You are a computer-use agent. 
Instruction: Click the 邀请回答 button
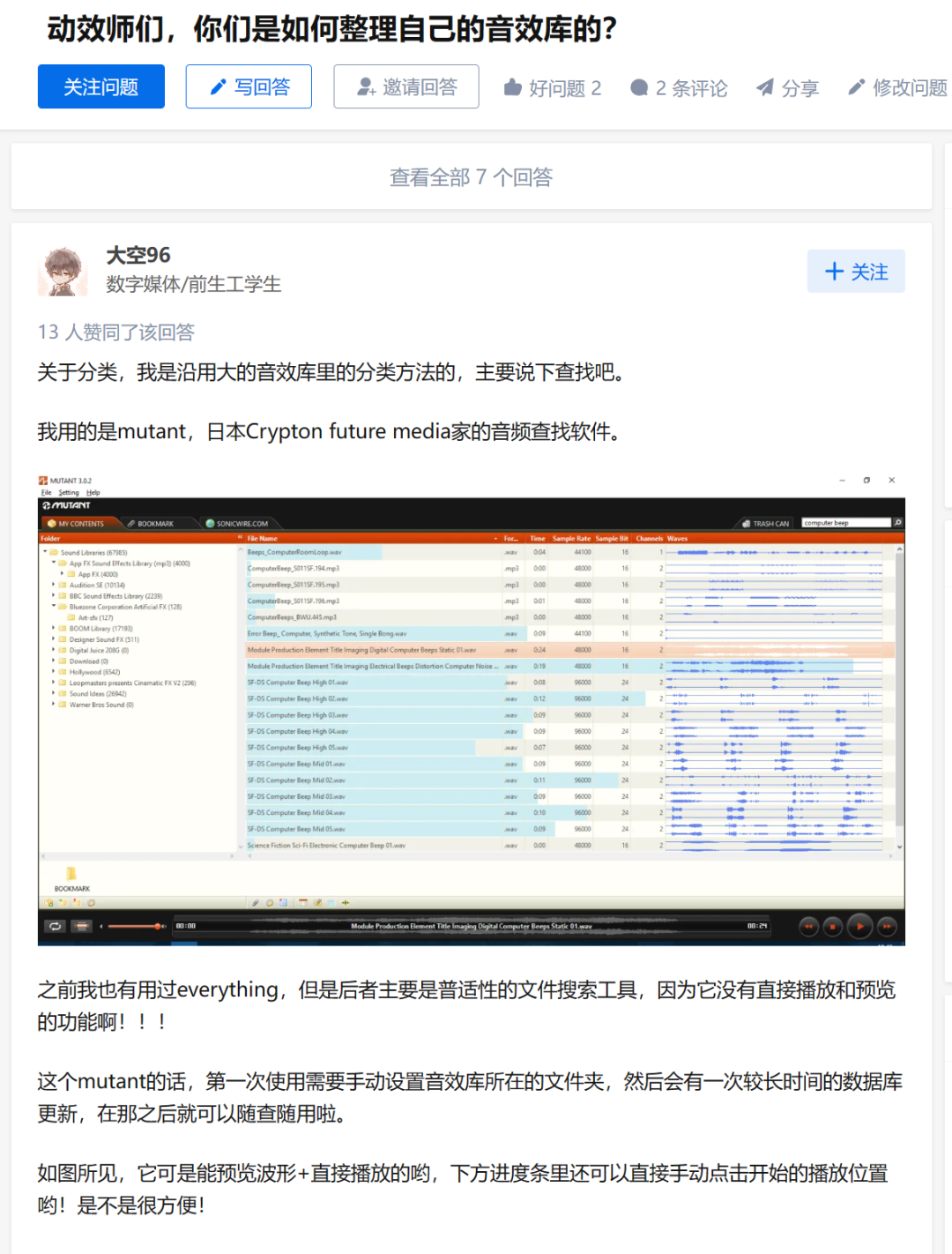click(x=406, y=86)
